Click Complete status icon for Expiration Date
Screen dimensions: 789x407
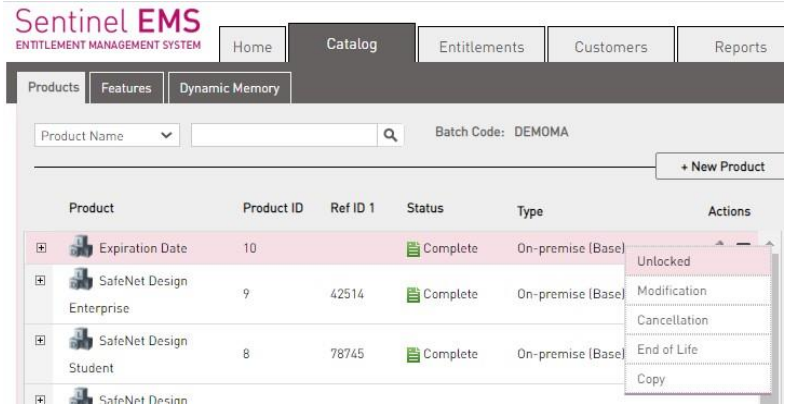coord(413,249)
